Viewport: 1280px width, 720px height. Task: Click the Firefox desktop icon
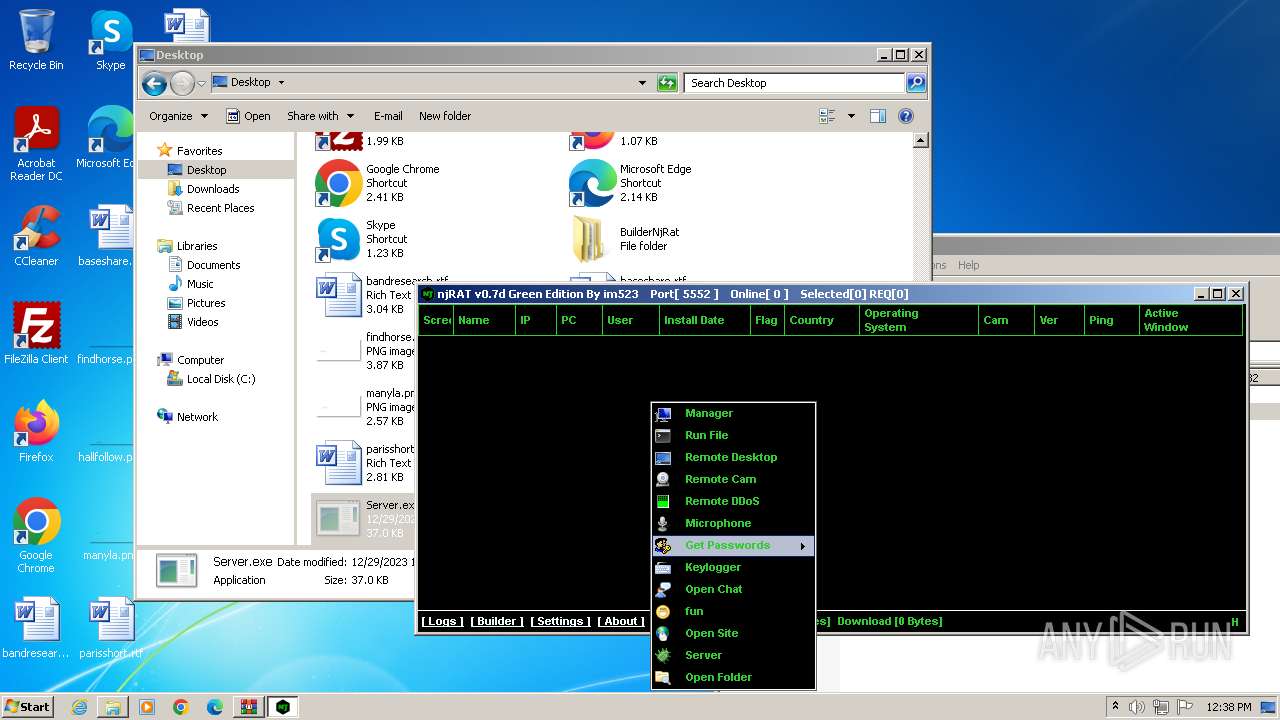36,431
